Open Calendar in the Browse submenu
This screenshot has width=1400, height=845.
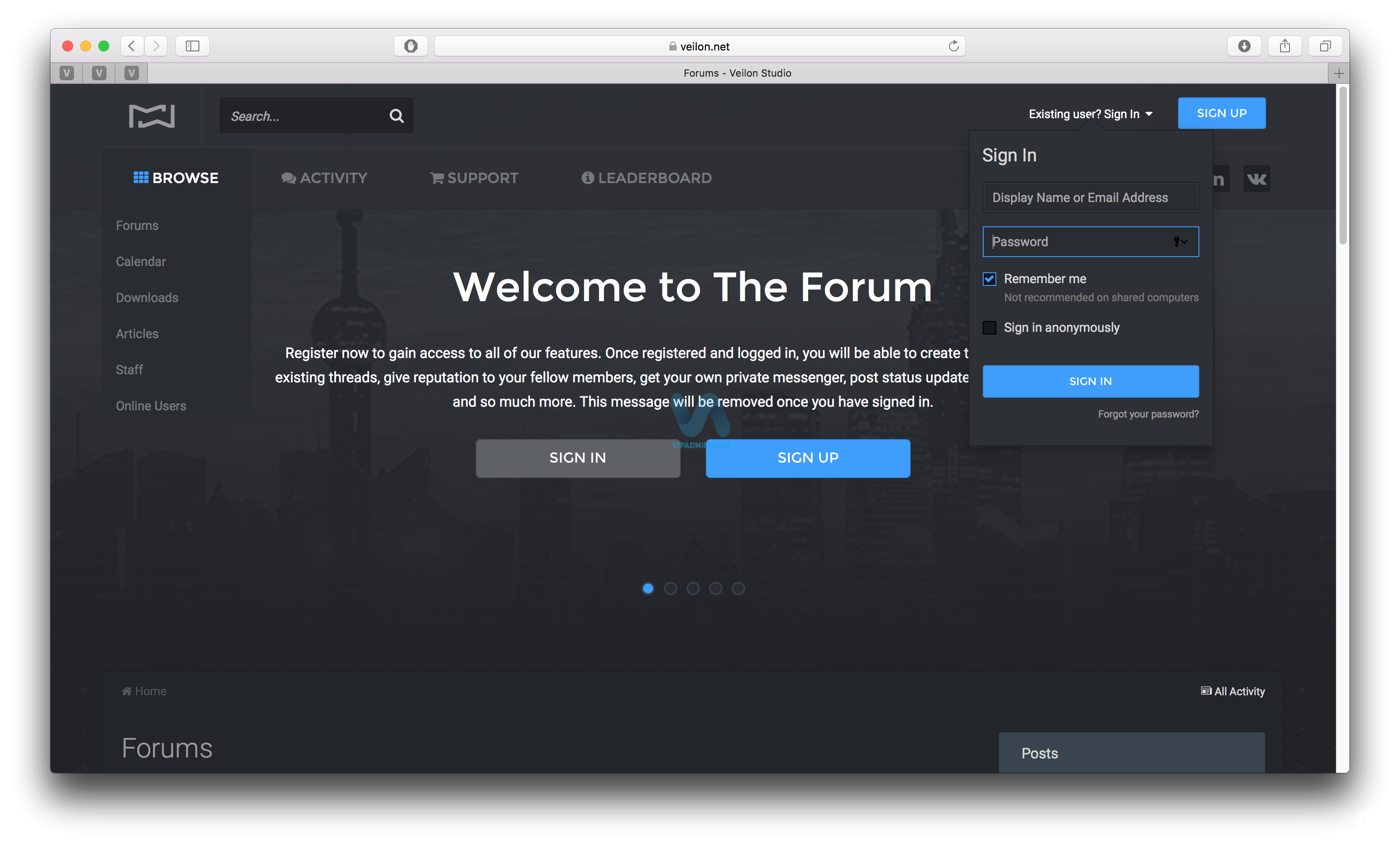tap(141, 262)
